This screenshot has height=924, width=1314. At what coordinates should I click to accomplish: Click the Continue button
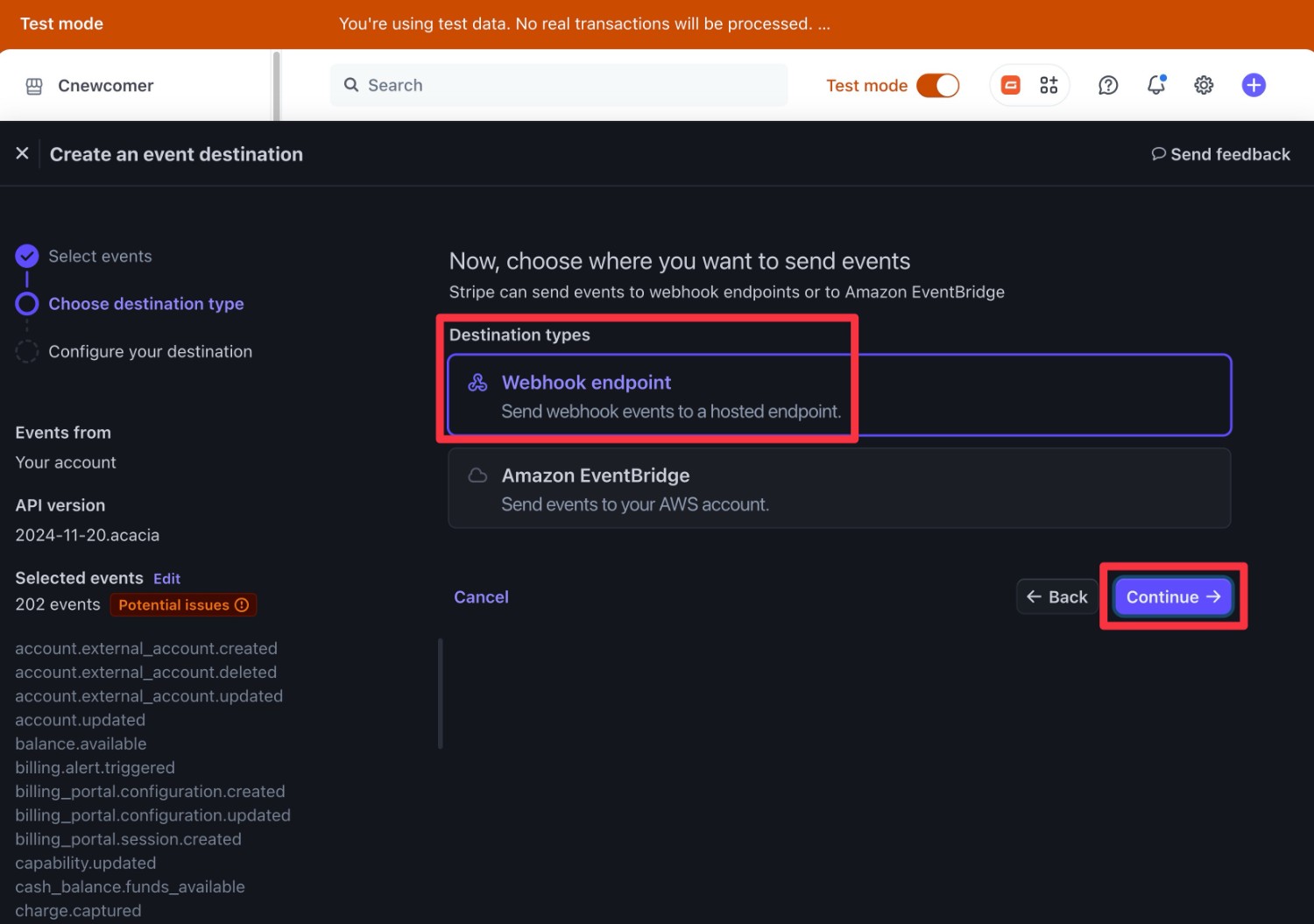click(x=1173, y=596)
